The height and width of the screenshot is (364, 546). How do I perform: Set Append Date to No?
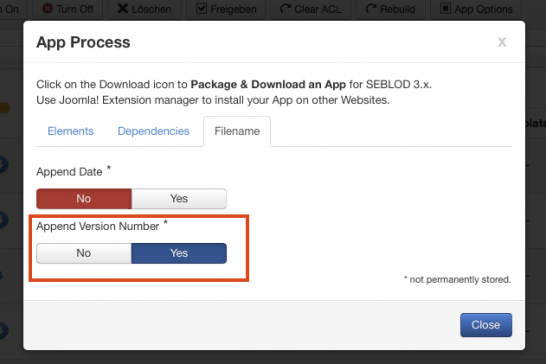(x=84, y=199)
